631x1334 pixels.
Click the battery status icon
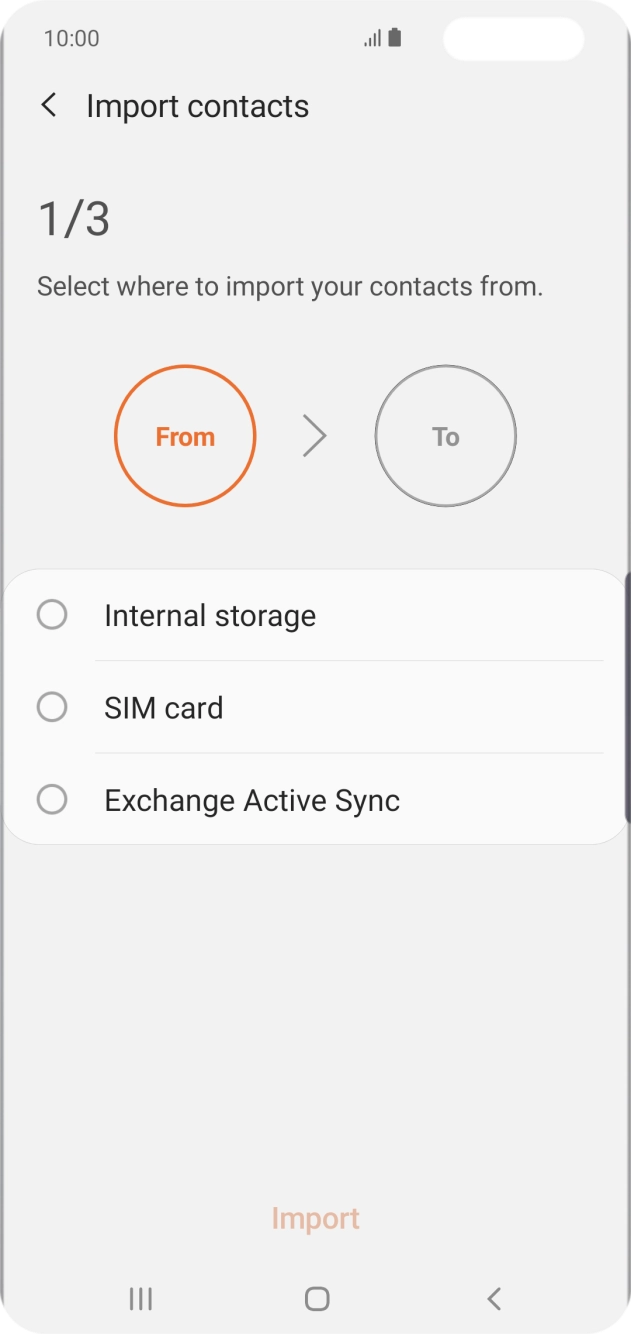click(394, 38)
